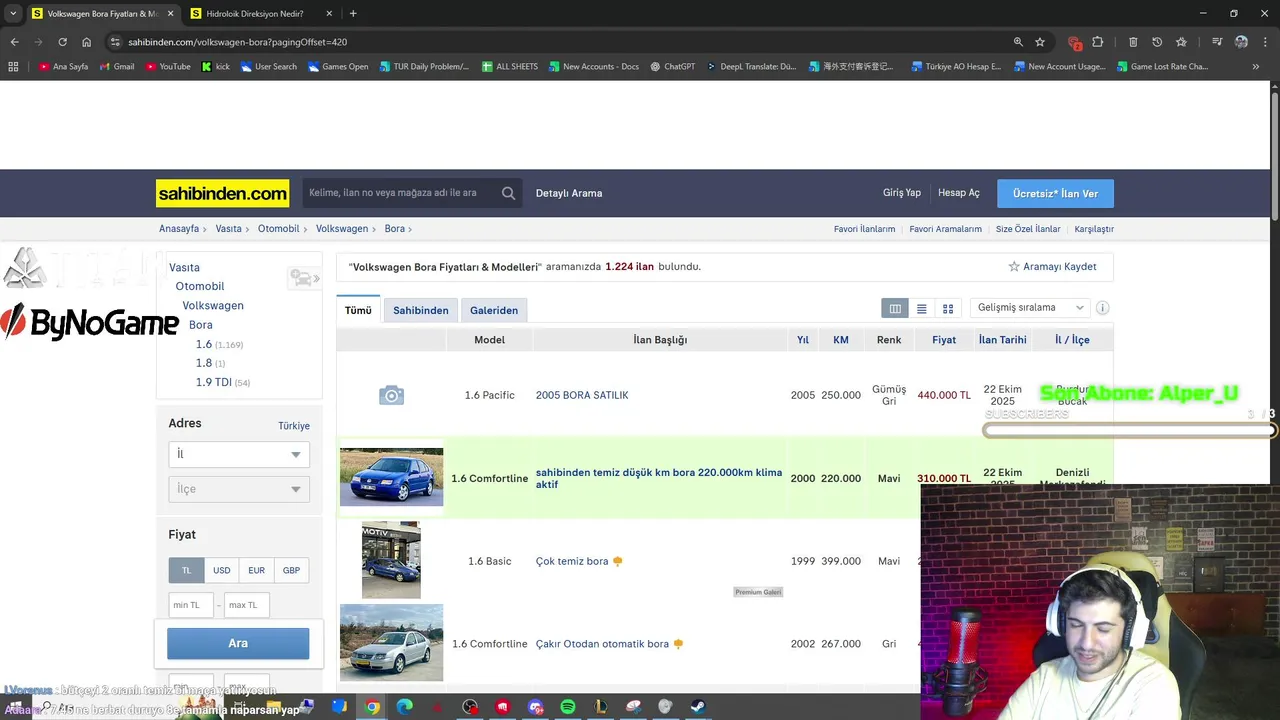
Task: Open the apps grid icon in bookmarks bar
Action: [x=13, y=67]
